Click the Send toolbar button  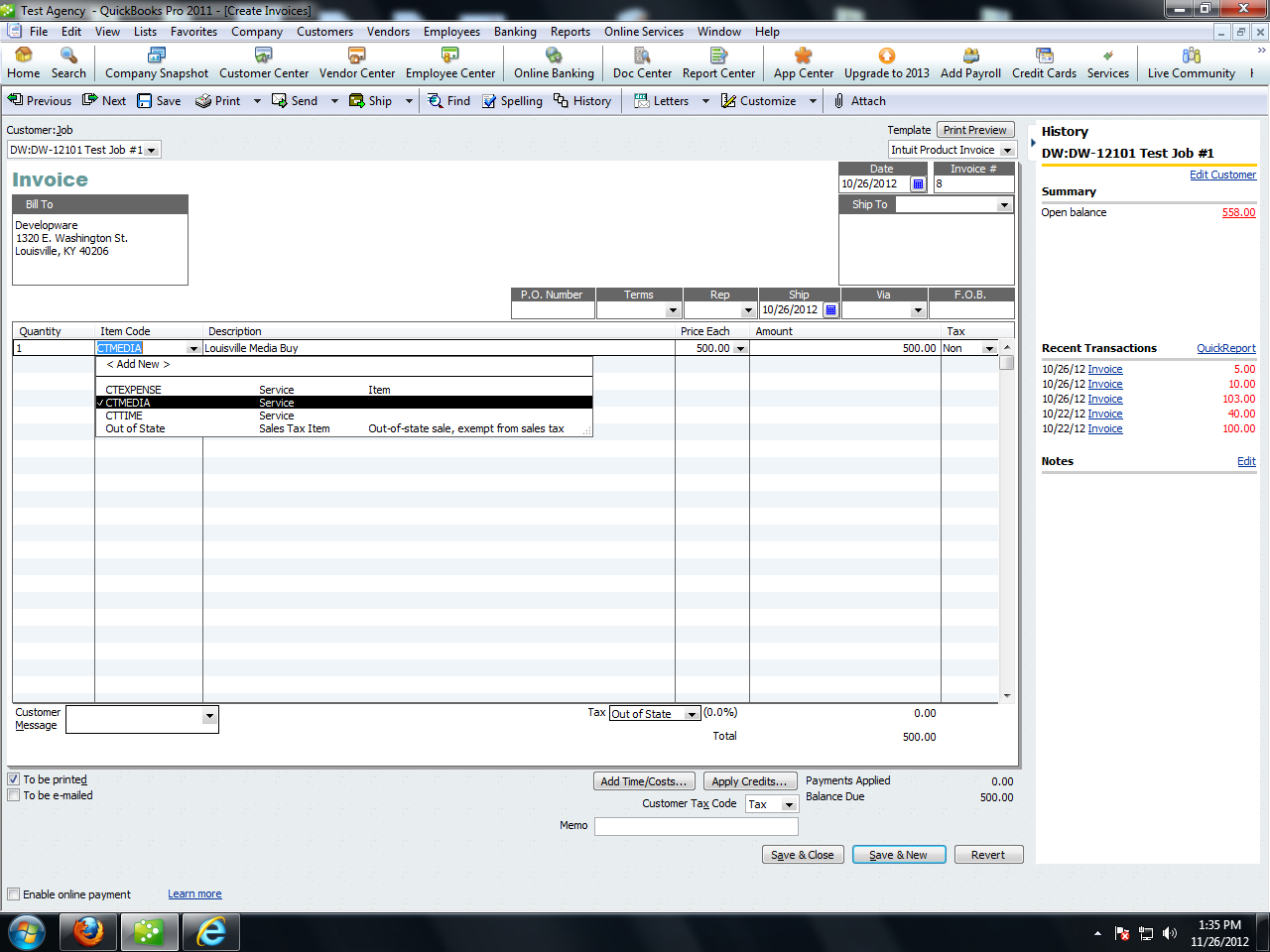pyautogui.click(x=295, y=100)
